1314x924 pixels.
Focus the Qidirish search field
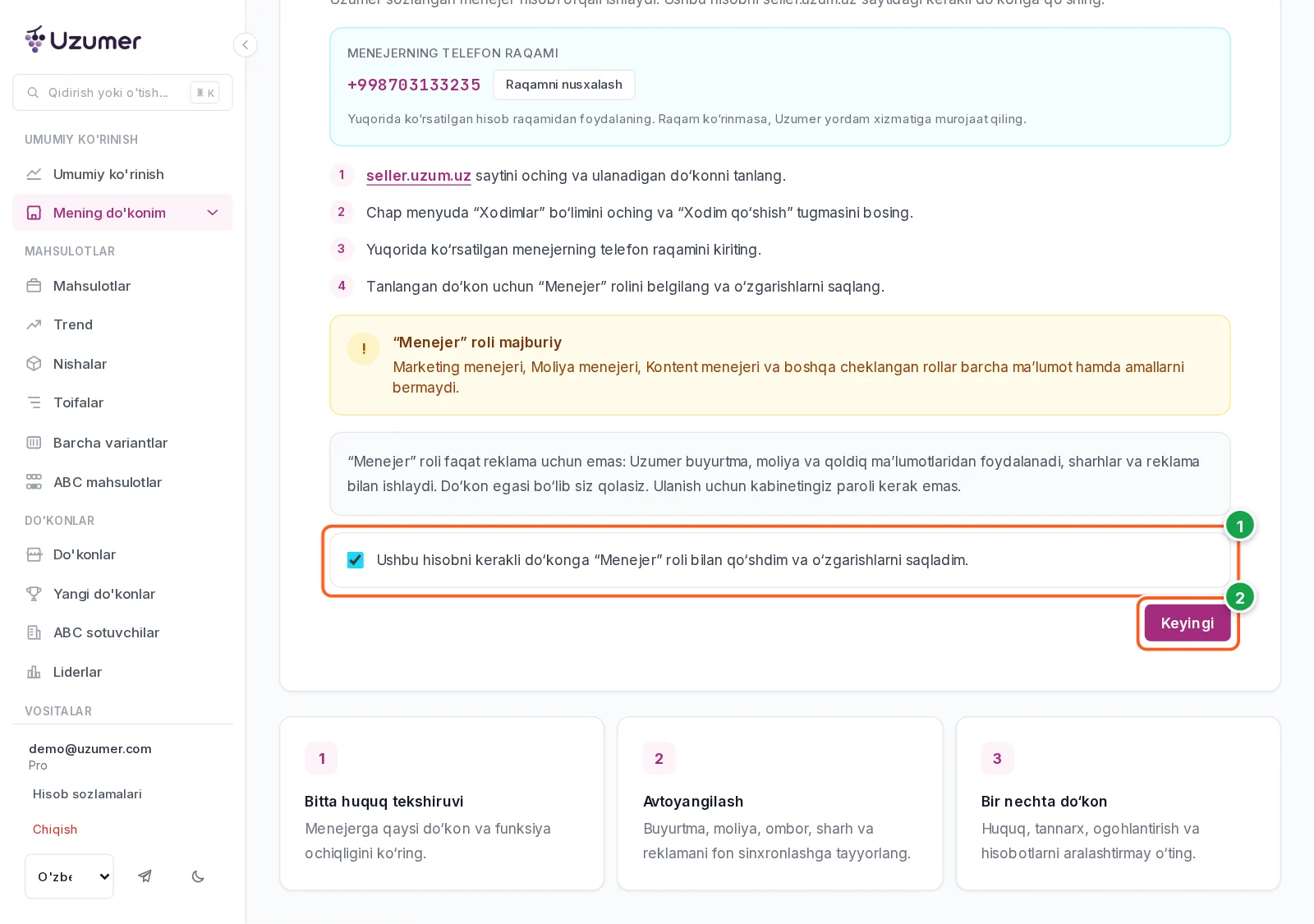click(122, 93)
